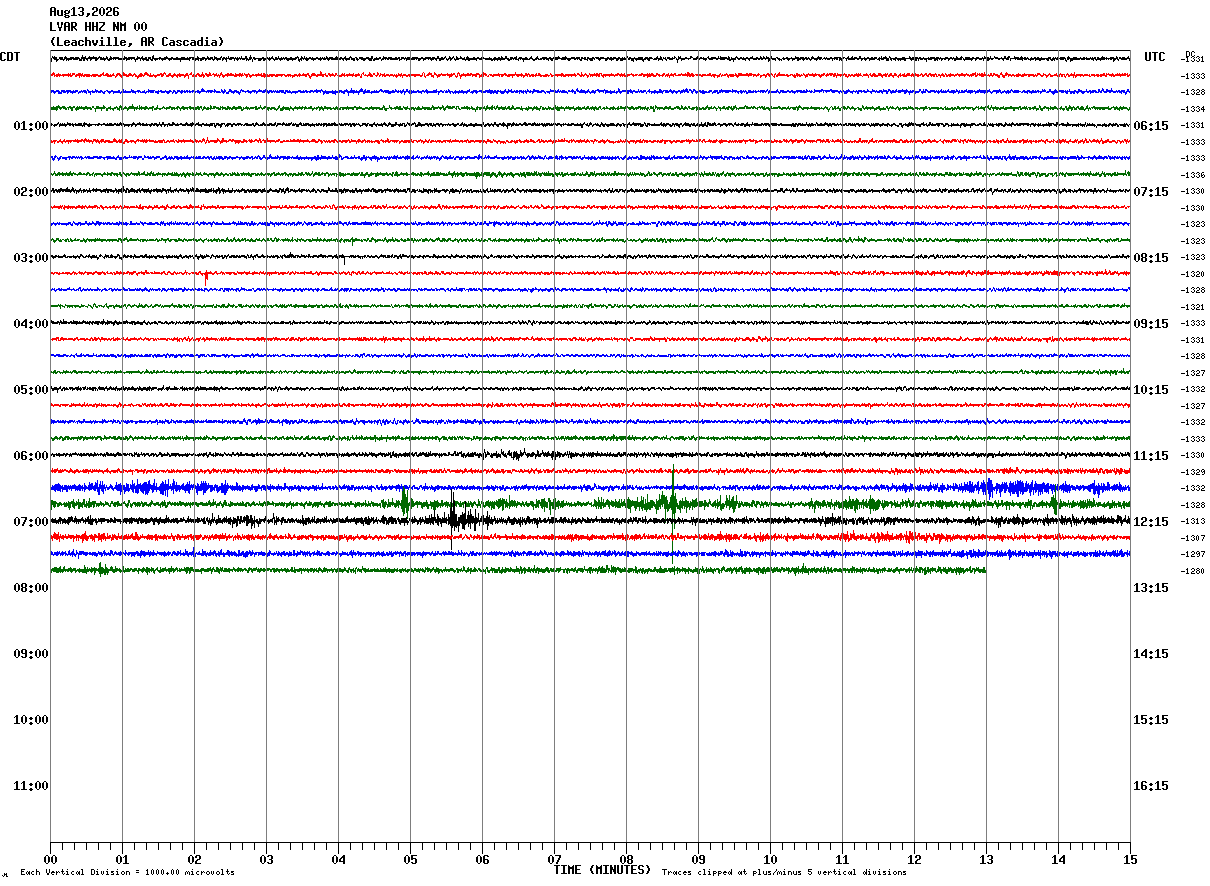This screenshot has width=1210, height=886.
Task: Click the large black burst on the 07:00 trace
Action: tap(455, 518)
